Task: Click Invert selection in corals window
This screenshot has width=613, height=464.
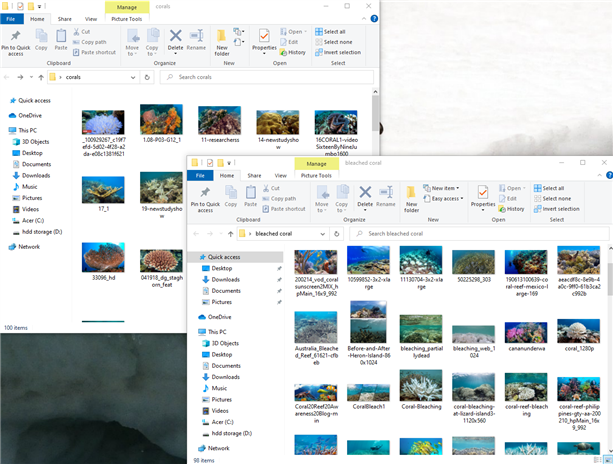Action: point(338,52)
